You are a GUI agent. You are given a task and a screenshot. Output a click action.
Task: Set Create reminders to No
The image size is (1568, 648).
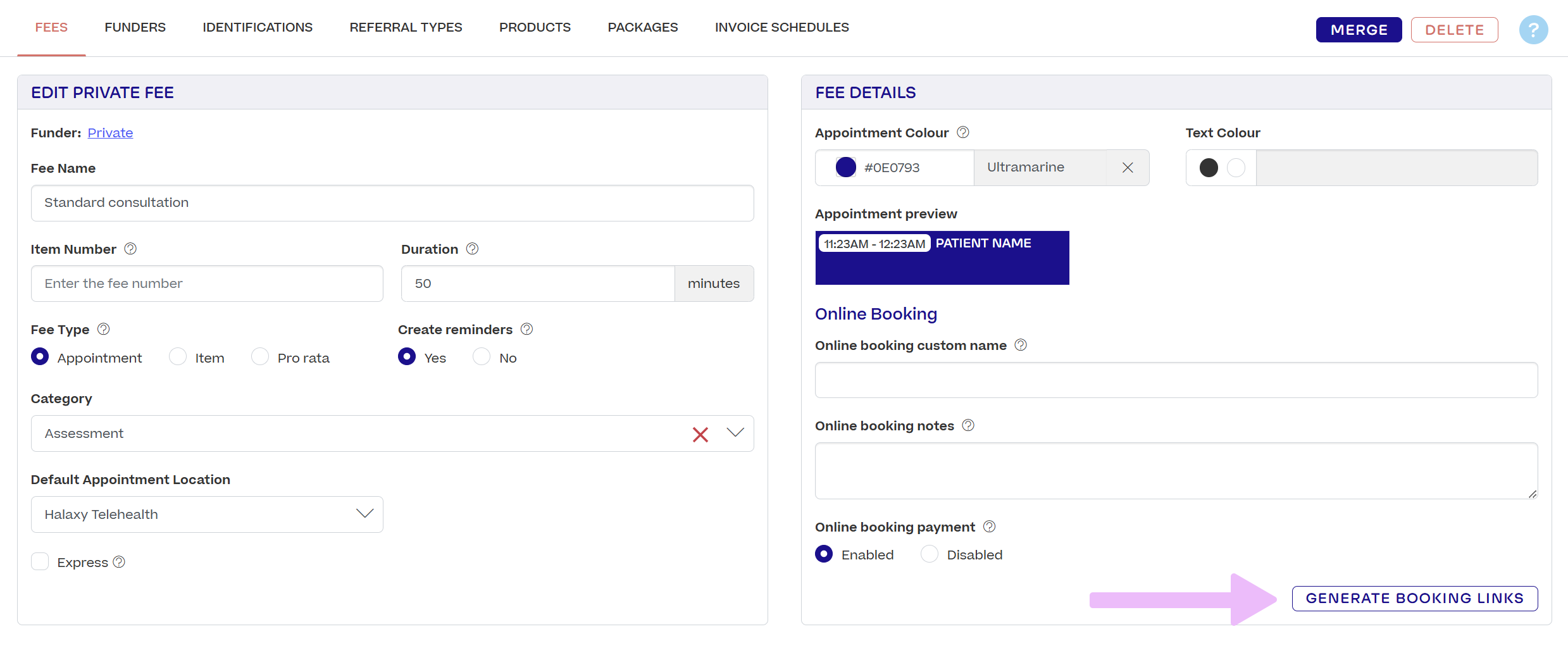482,357
